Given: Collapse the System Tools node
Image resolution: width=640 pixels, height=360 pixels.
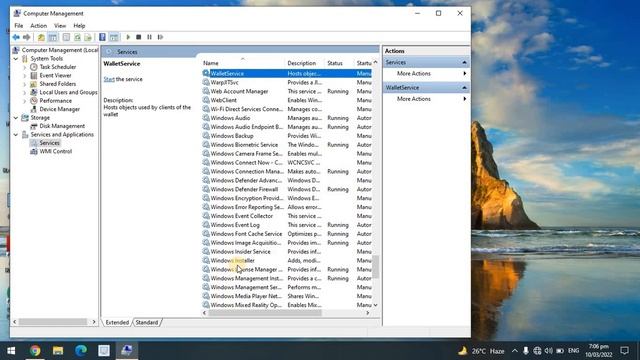Looking at the screenshot, I should [16, 59].
